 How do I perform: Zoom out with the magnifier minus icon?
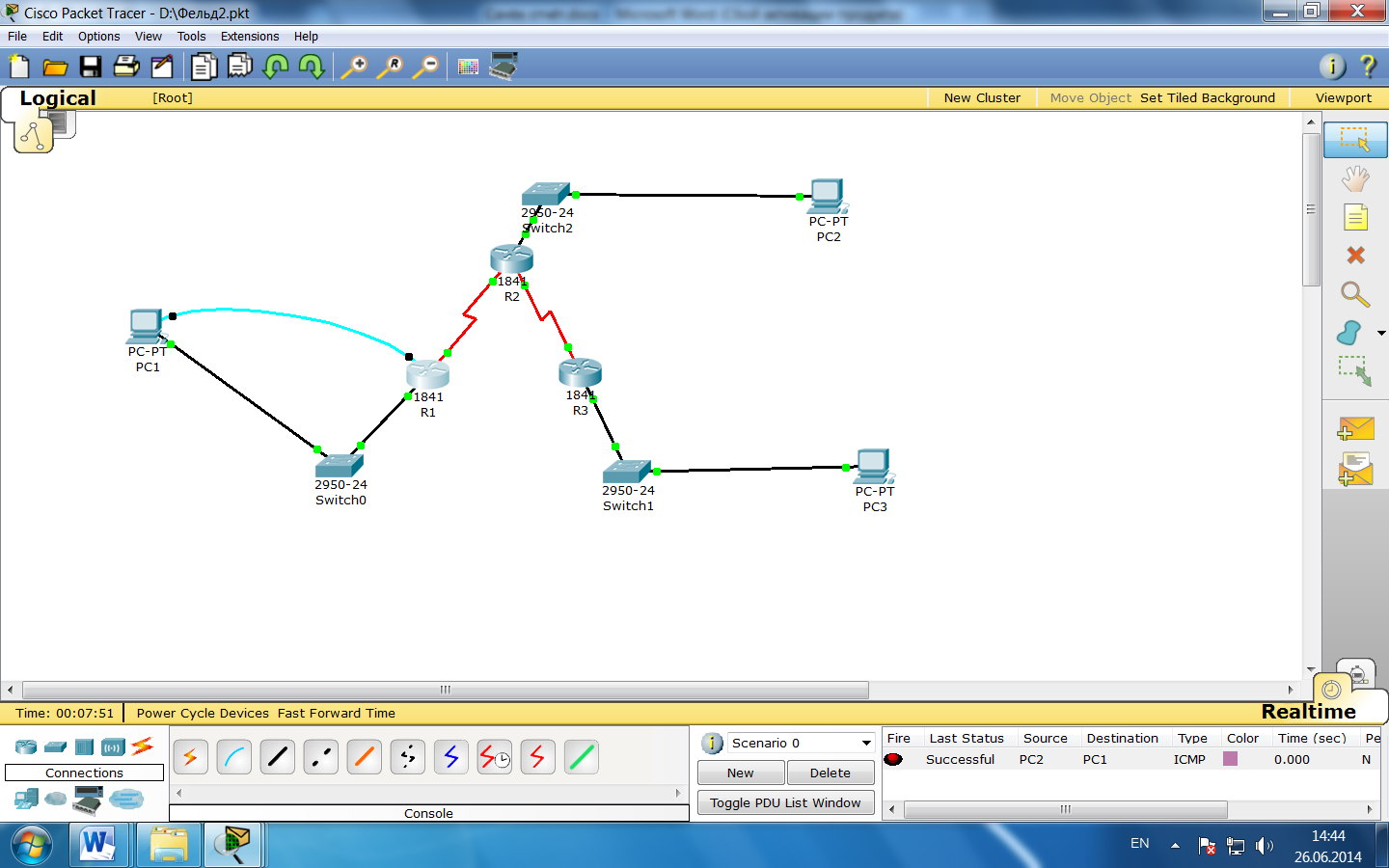pyautogui.click(x=425, y=67)
